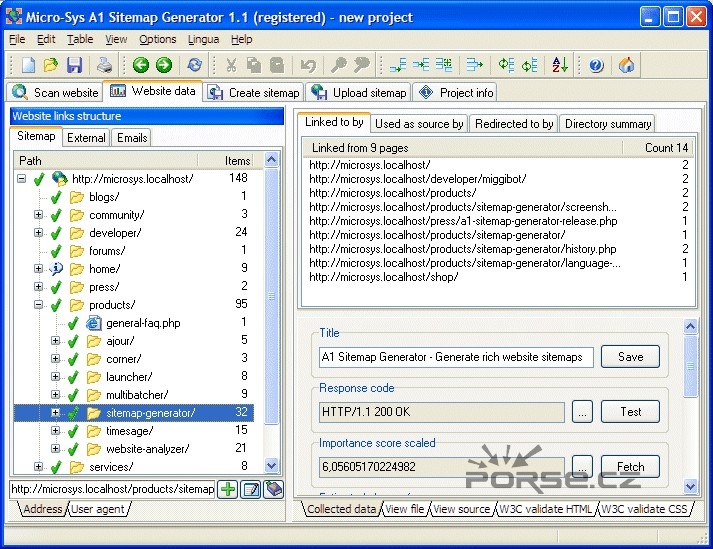Screen dimensions: 713x549
Task: Click the Copy toolbar icon
Action: point(254,65)
